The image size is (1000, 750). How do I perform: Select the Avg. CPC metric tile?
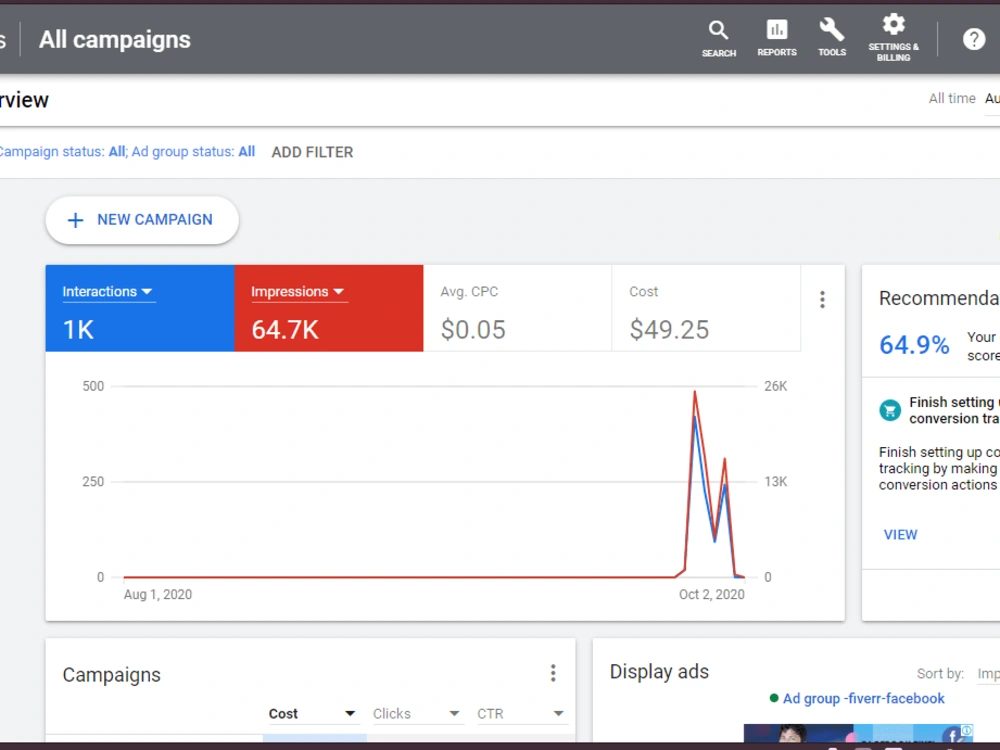[x=517, y=309]
